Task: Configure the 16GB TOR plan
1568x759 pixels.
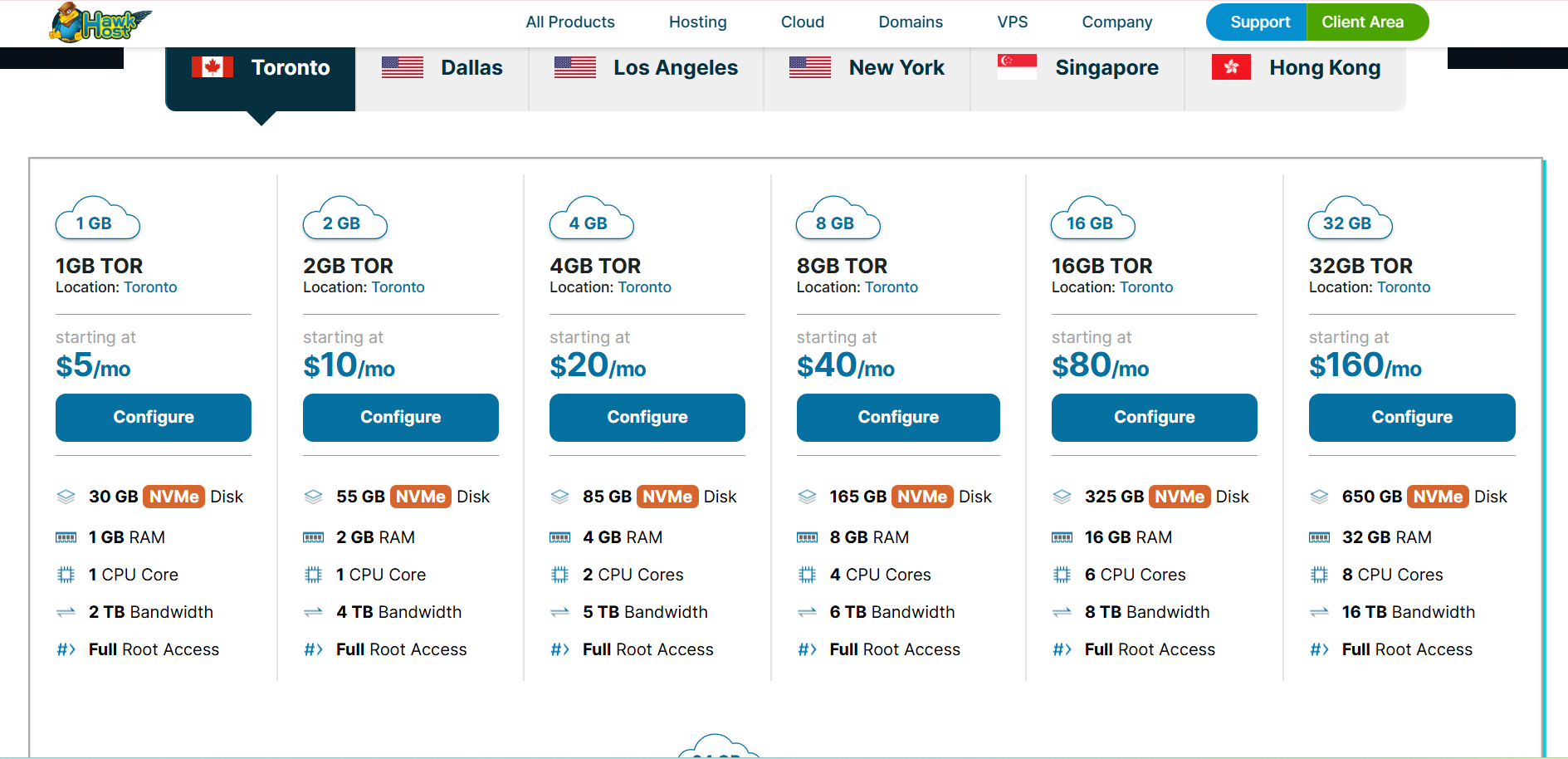Action: pyautogui.click(x=1154, y=417)
